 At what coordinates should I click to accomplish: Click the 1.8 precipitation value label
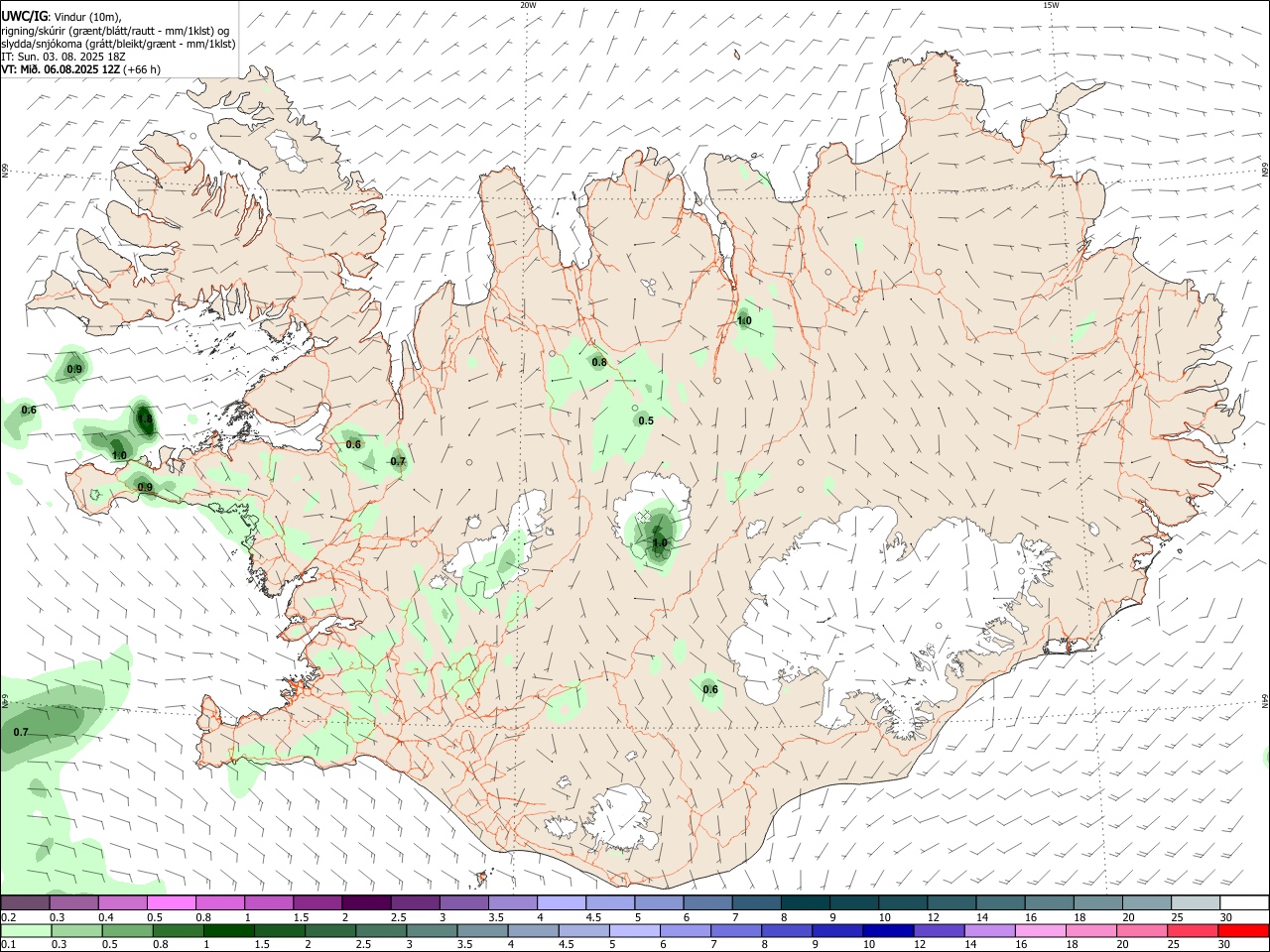145,419
